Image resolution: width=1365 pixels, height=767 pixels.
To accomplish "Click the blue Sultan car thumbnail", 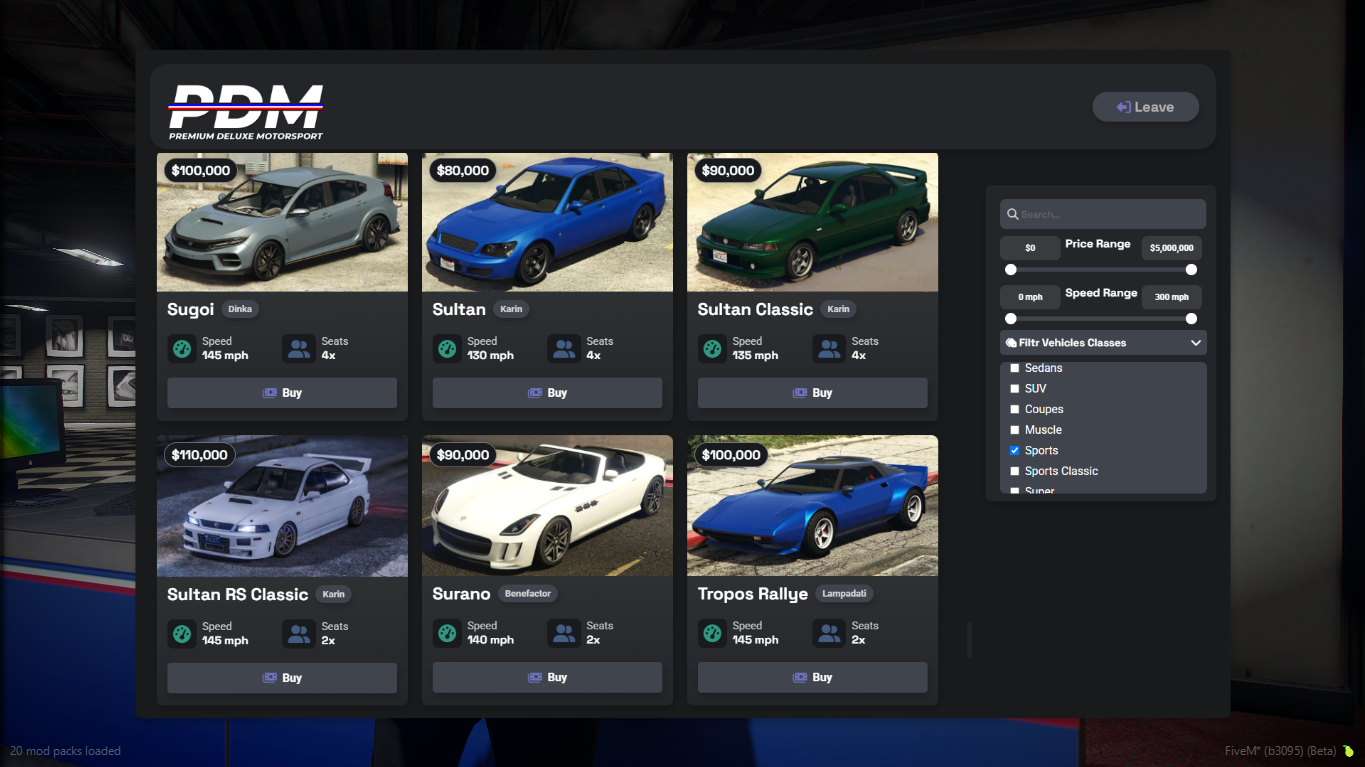I will (547, 222).
